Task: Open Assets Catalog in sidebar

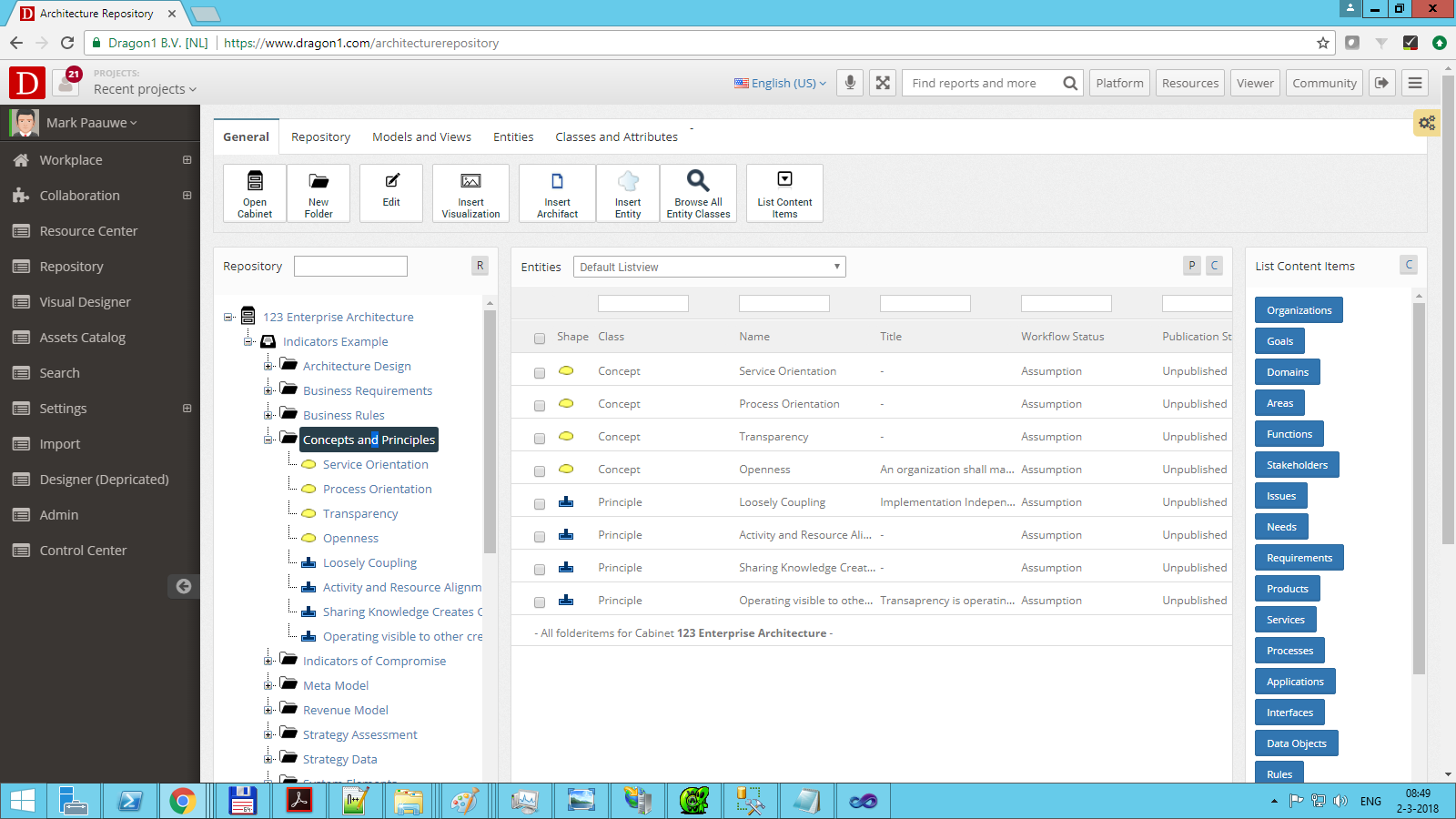Action: pos(82,338)
